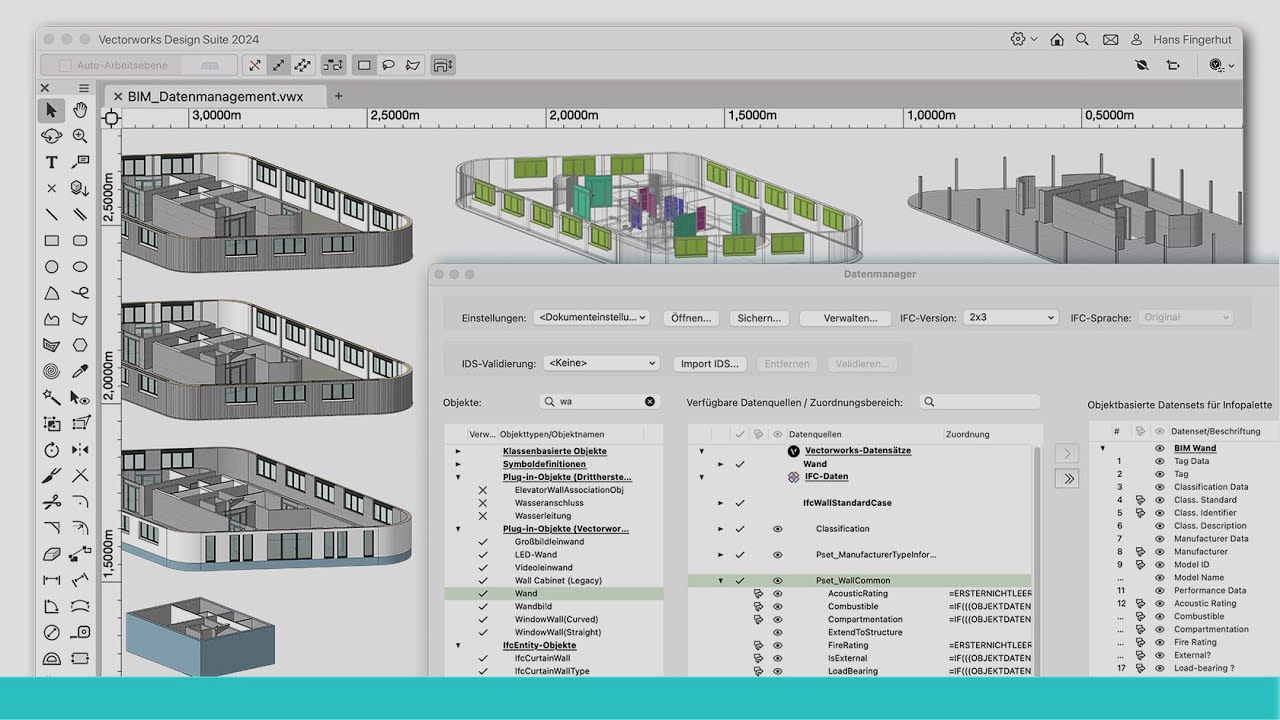Toggle eye icon for AcousticRating row
This screenshot has height=720, width=1280.
pyautogui.click(x=777, y=593)
